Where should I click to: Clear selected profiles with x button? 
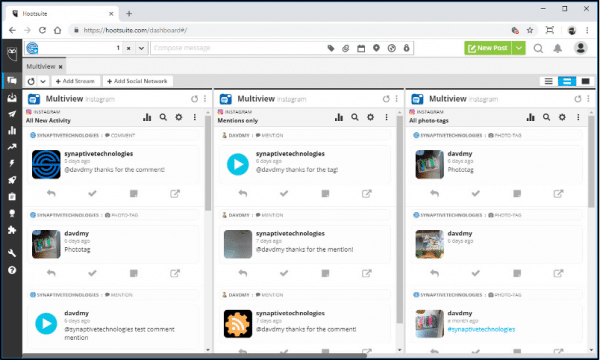tap(129, 48)
